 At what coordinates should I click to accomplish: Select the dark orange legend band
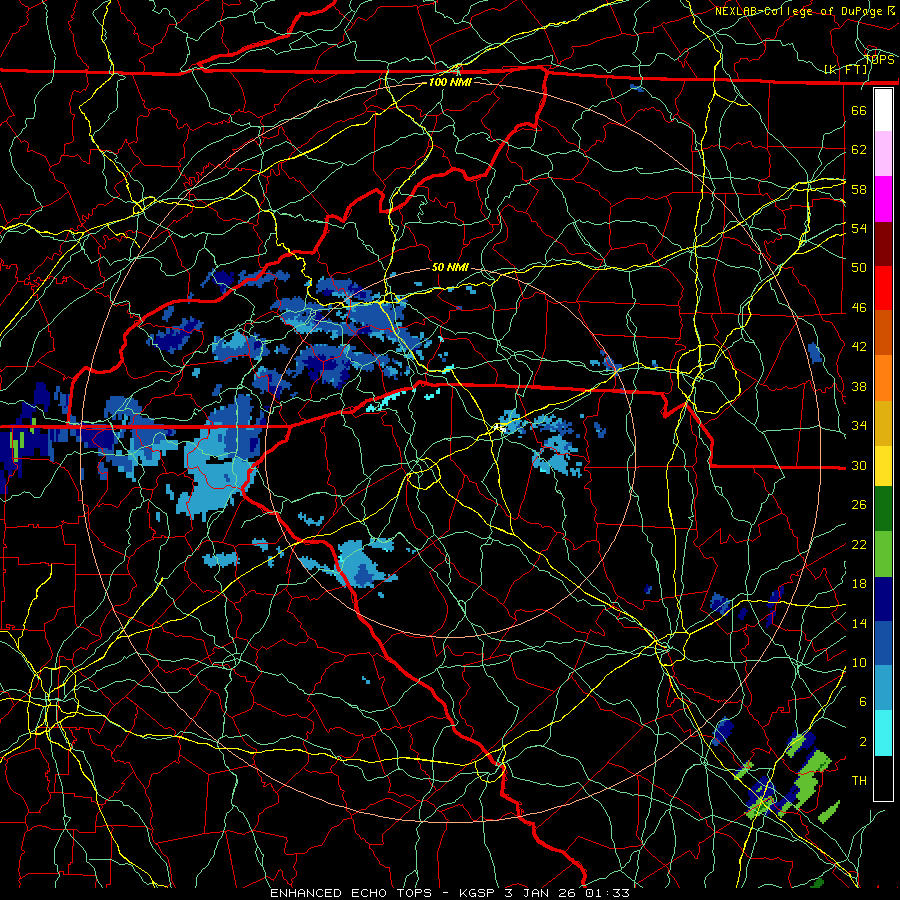point(883,333)
